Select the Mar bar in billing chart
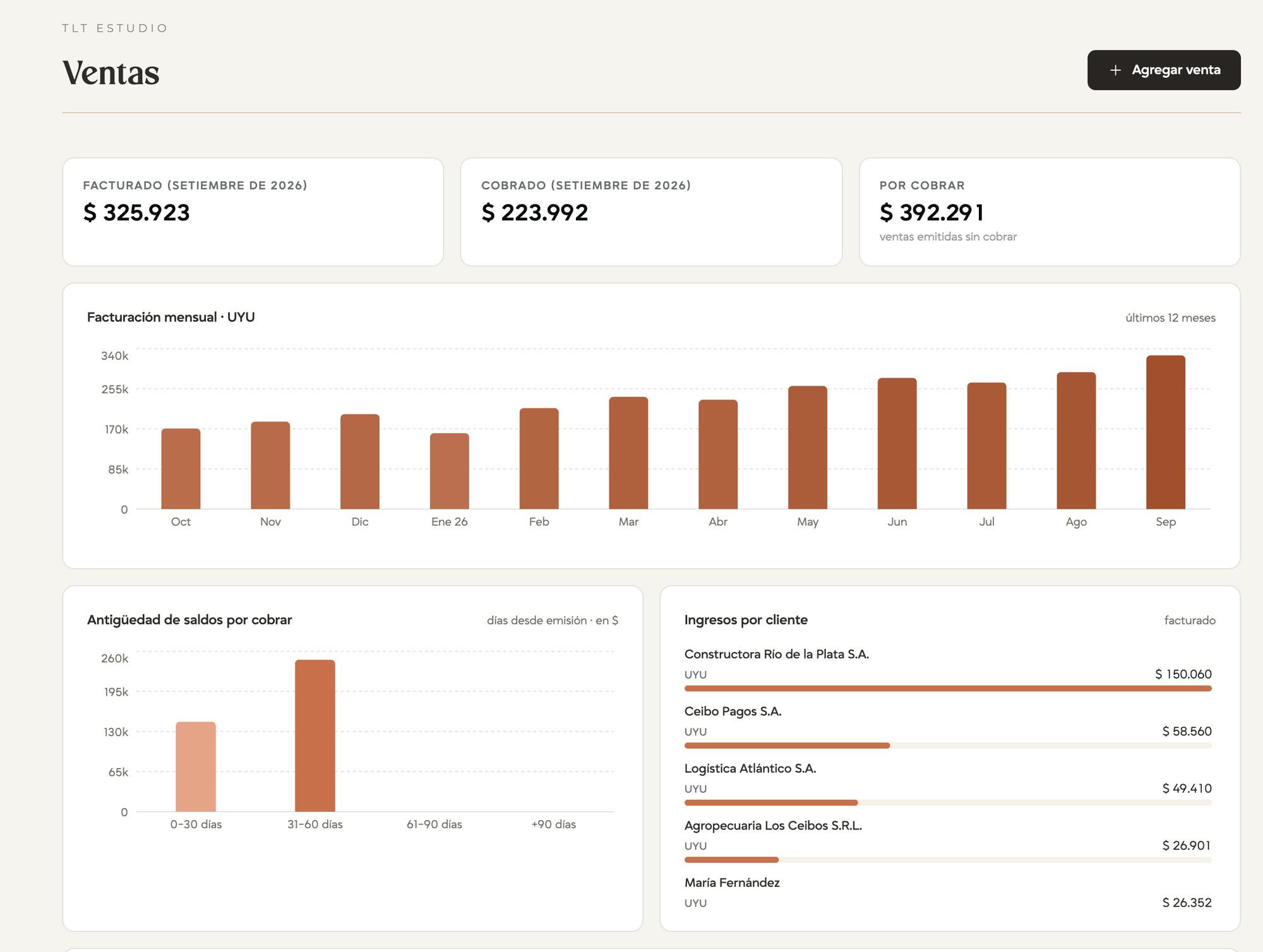Screen dimensions: 1263x952 click(628, 453)
